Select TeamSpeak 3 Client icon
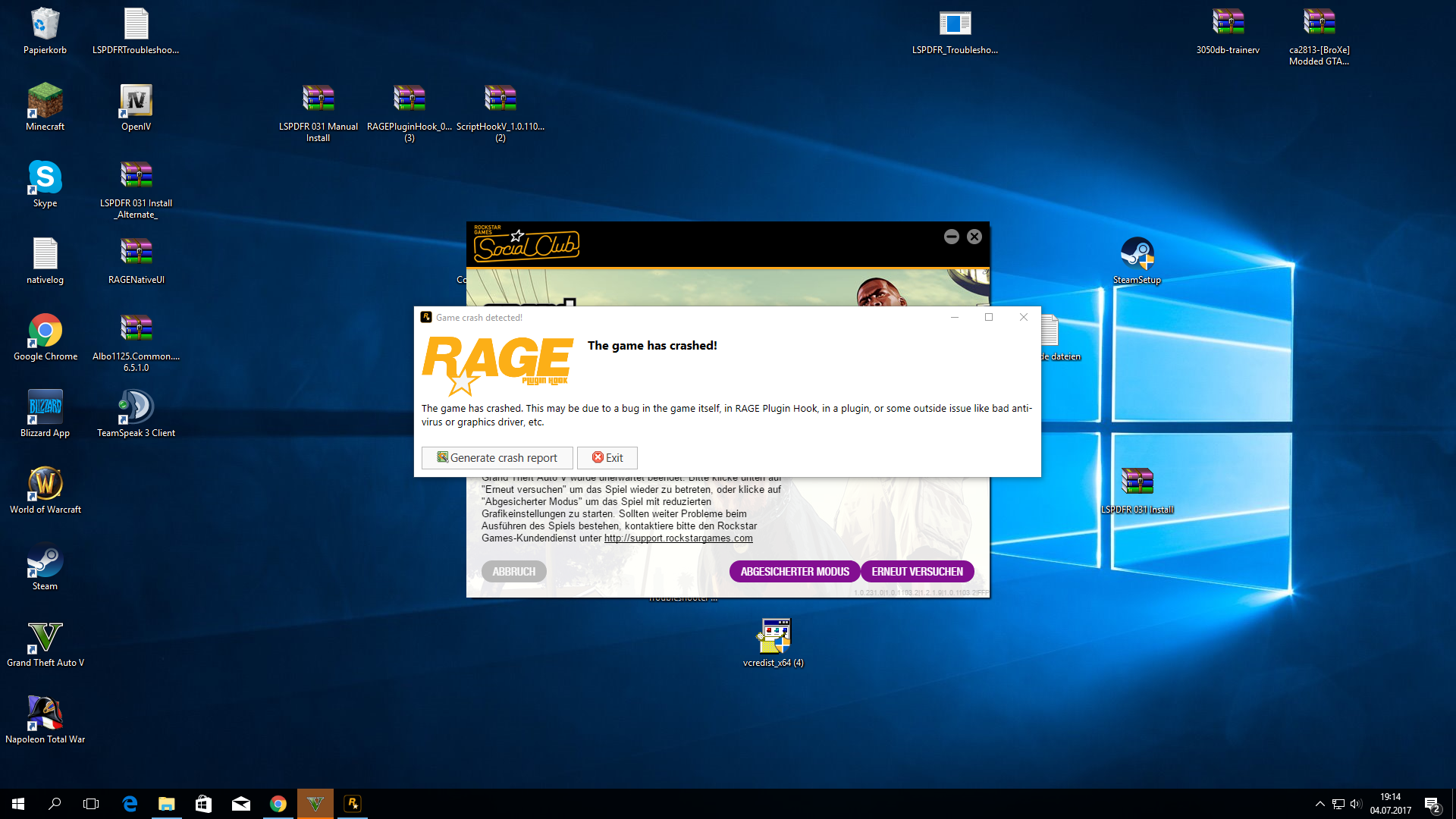 coord(136,408)
